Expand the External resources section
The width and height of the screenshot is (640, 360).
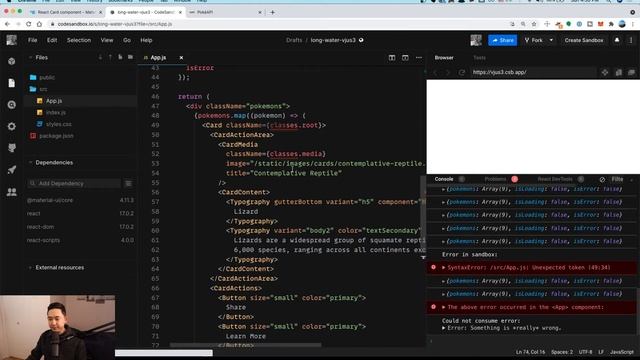30,268
